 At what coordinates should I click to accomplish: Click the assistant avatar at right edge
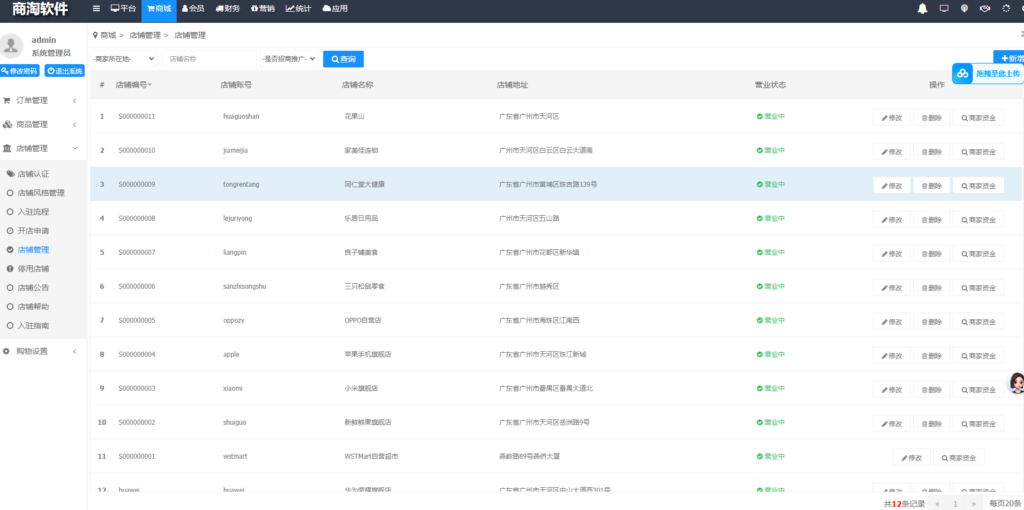point(1015,382)
